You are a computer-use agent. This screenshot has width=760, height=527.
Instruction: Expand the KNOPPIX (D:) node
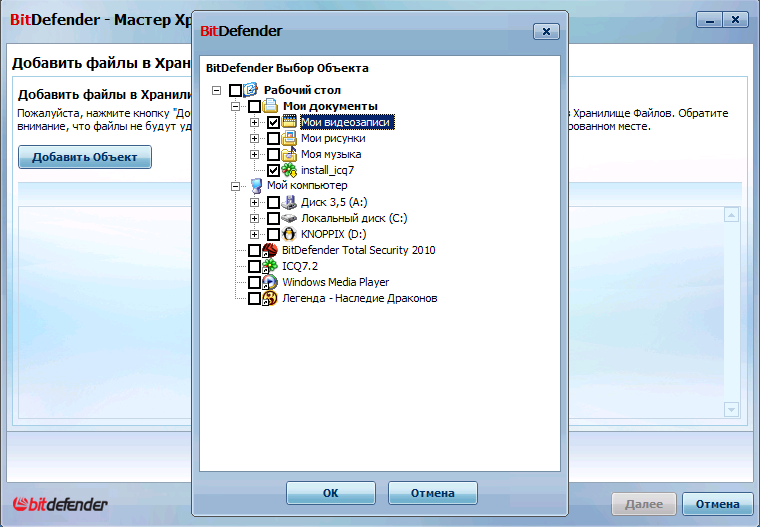coord(254,234)
